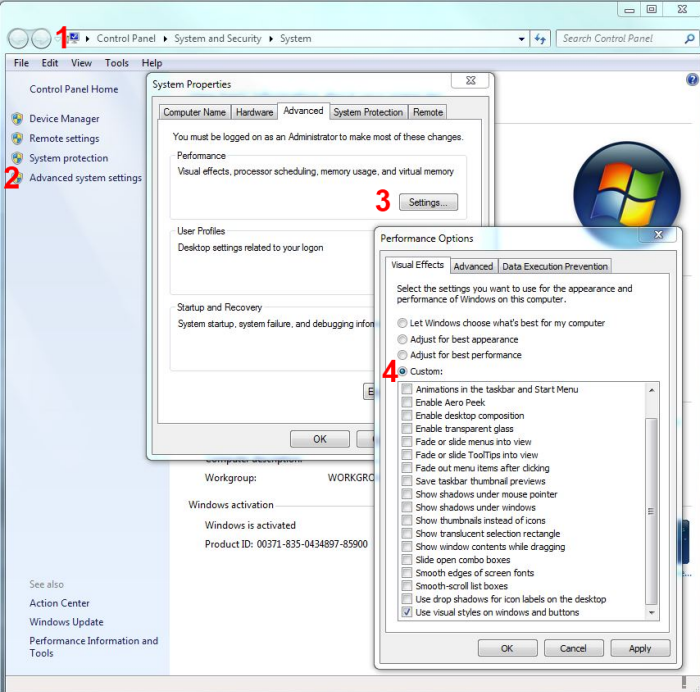Click the shield icon next to Device Manager
Viewport: 700px width, 692px height.
point(17,119)
